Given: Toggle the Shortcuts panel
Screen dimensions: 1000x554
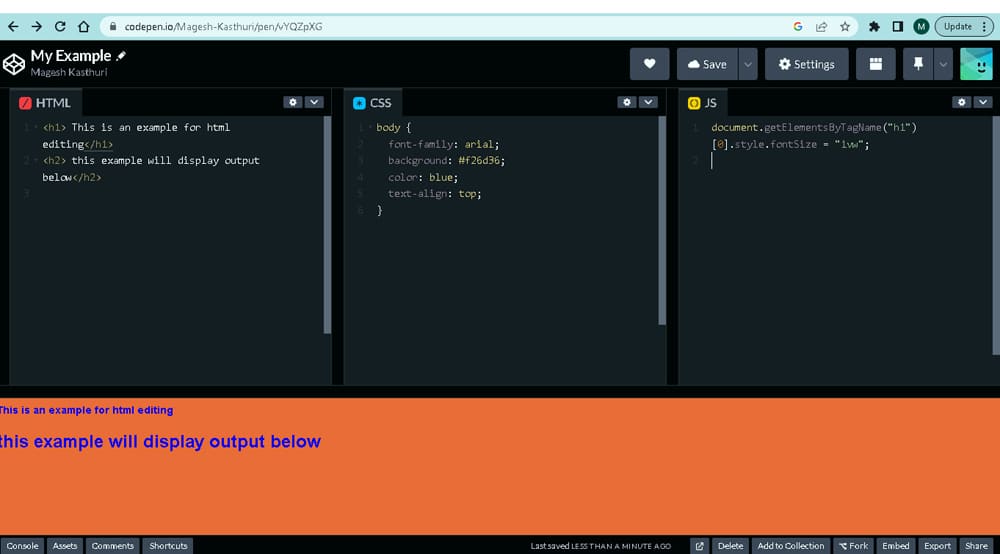Looking at the screenshot, I should click(168, 546).
